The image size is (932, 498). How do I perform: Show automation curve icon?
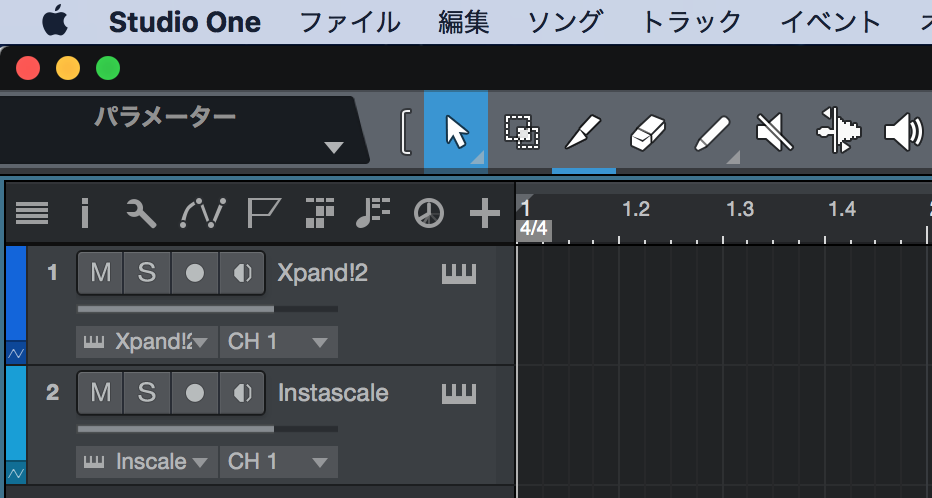pyautogui.click(x=203, y=213)
